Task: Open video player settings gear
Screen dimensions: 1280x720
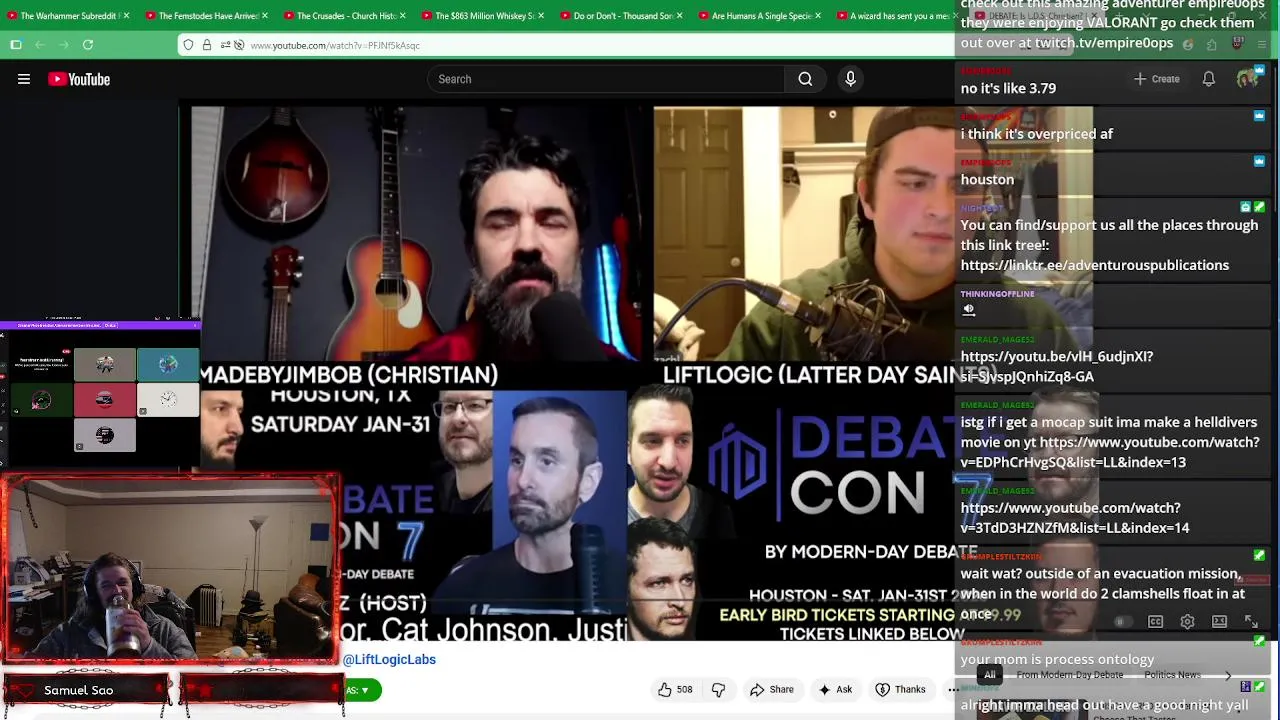Action: 1187,622
